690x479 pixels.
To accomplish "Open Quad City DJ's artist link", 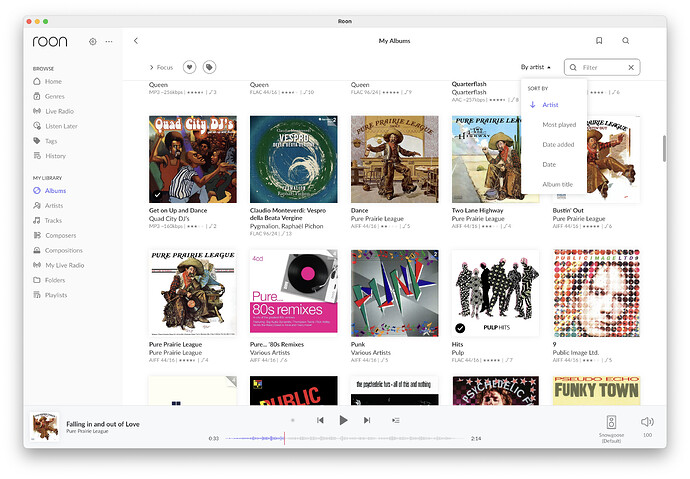I will point(169,219).
